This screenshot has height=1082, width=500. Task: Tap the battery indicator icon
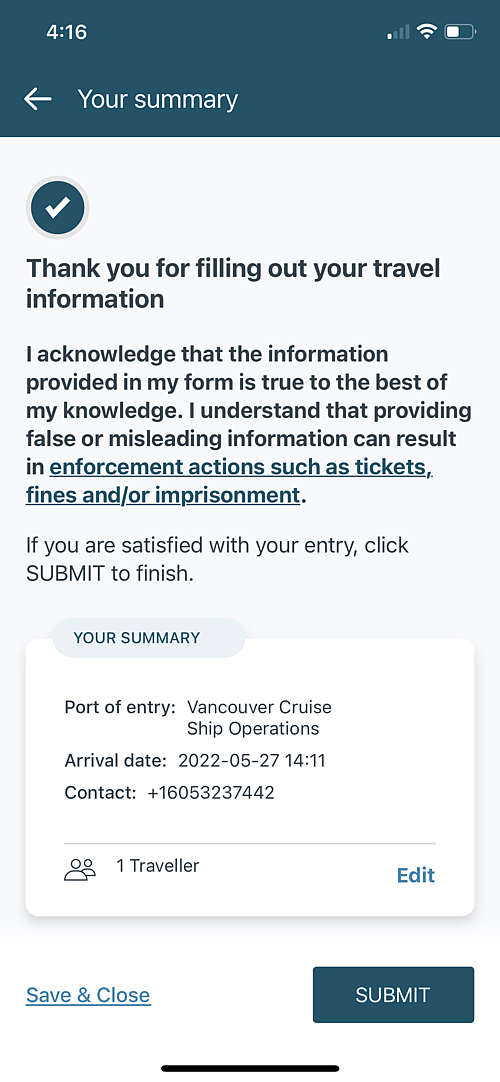[x=460, y=32]
